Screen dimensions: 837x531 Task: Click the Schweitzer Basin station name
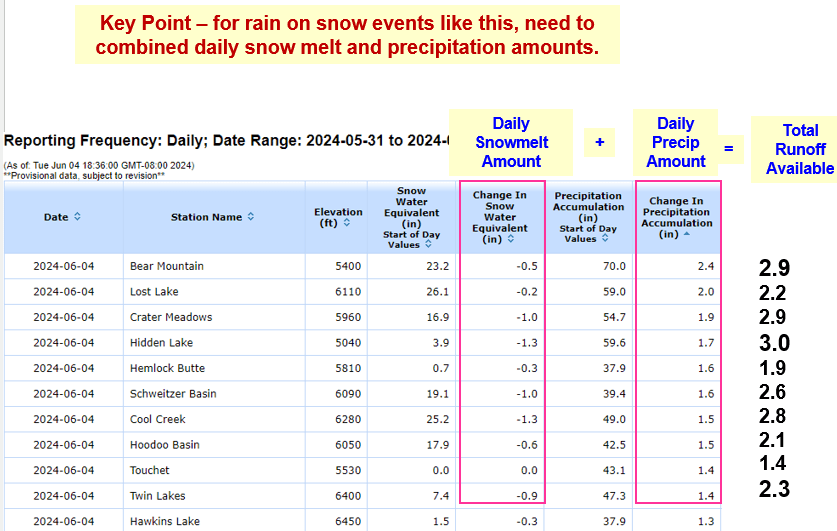click(175, 394)
